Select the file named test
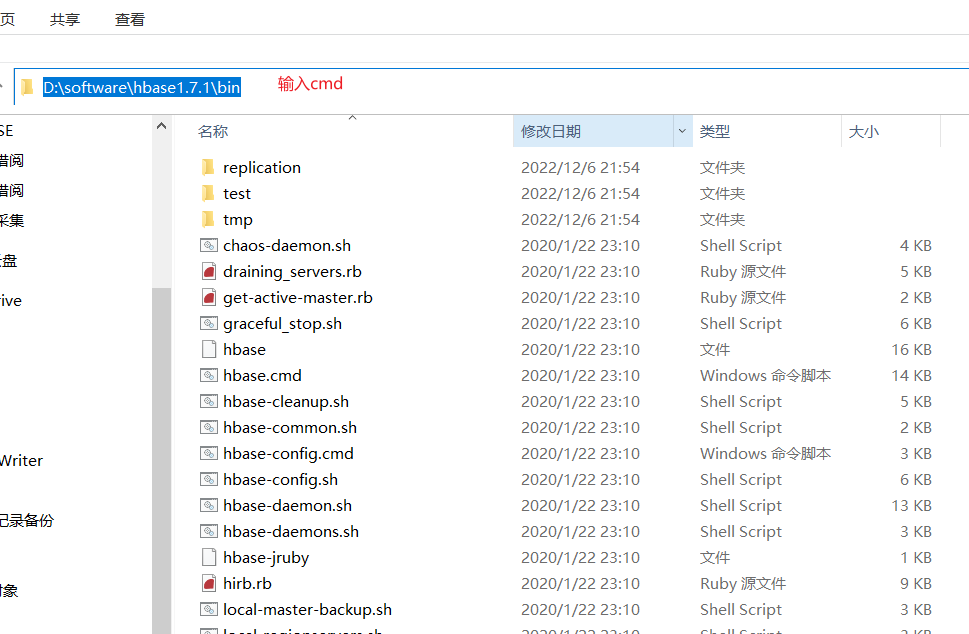This screenshot has height=634, width=969. pos(237,193)
